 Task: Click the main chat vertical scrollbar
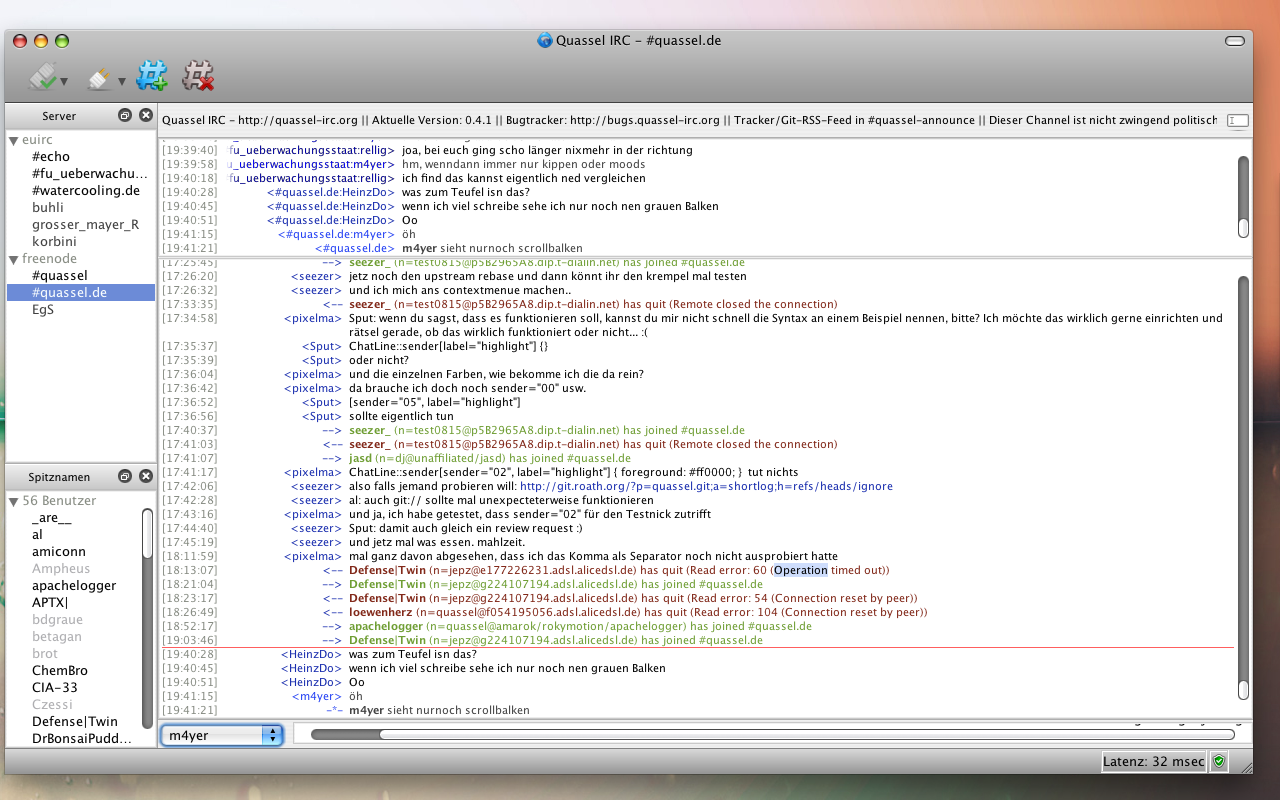coord(1243,488)
